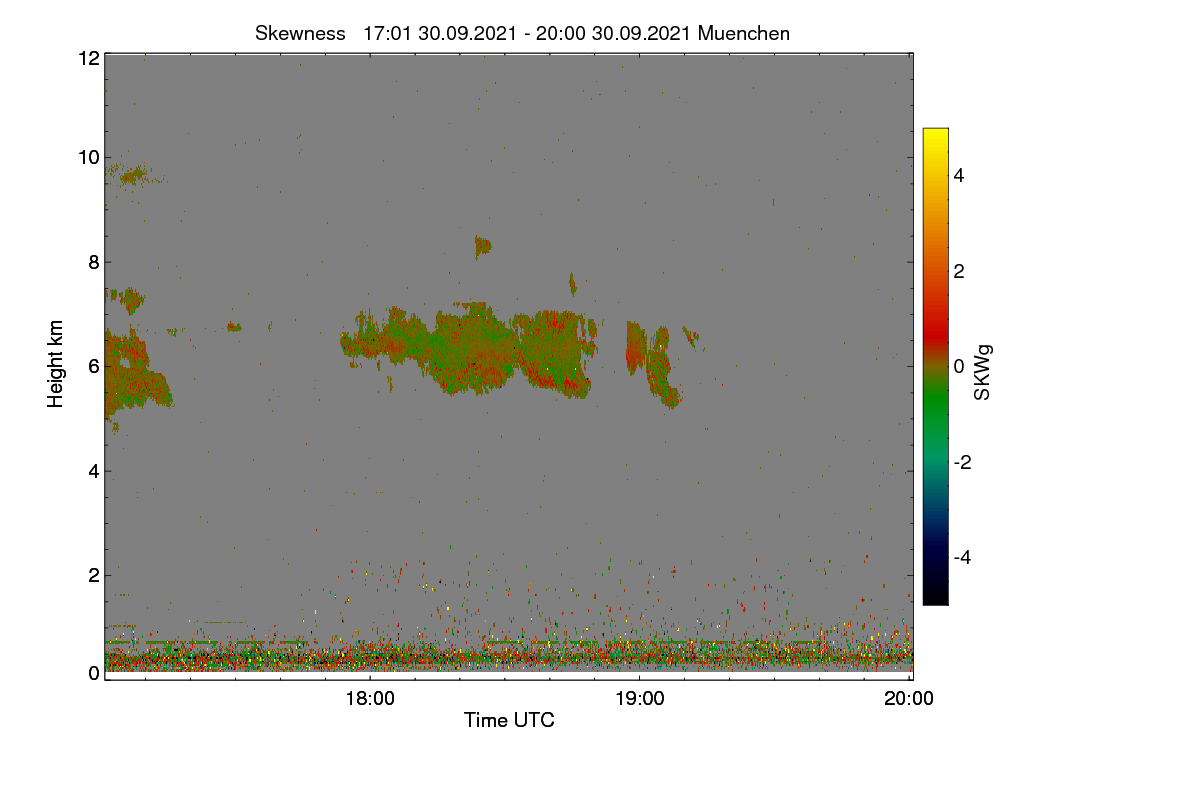This screenshot has height=800, width=1200.
Task: Click the height axis tick label 2
Action: 93,575
